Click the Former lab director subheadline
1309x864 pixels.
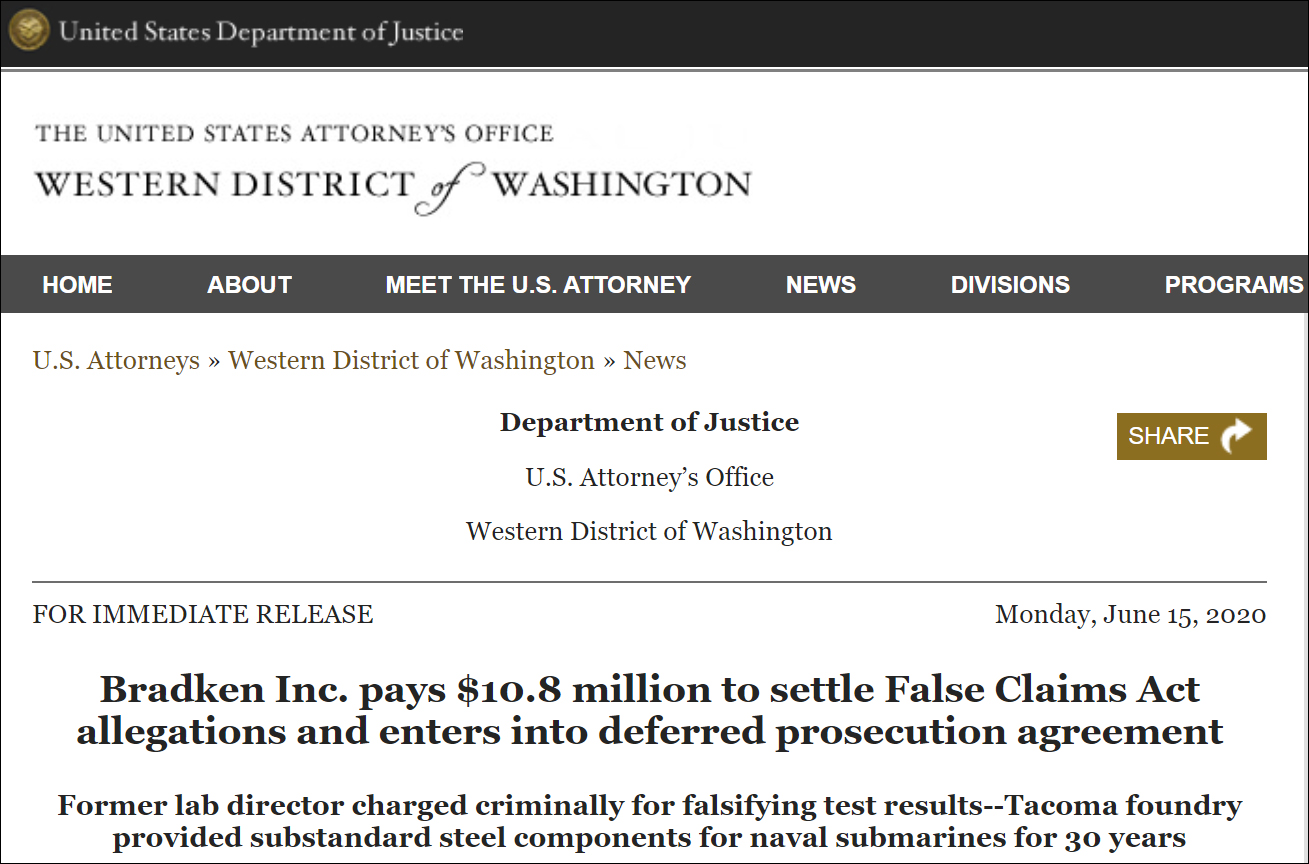tap(650, 821)
